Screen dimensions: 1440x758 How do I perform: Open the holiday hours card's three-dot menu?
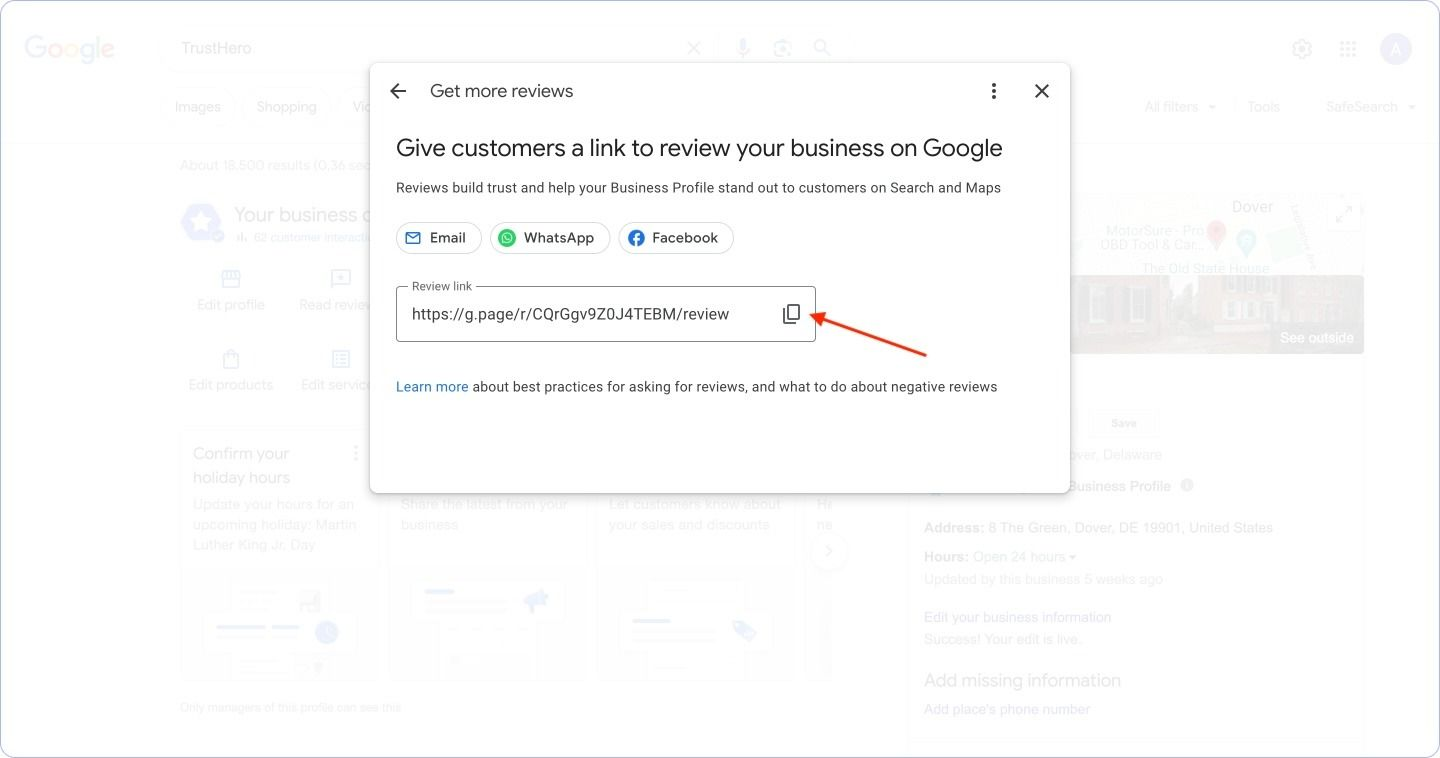coord(355,454)
